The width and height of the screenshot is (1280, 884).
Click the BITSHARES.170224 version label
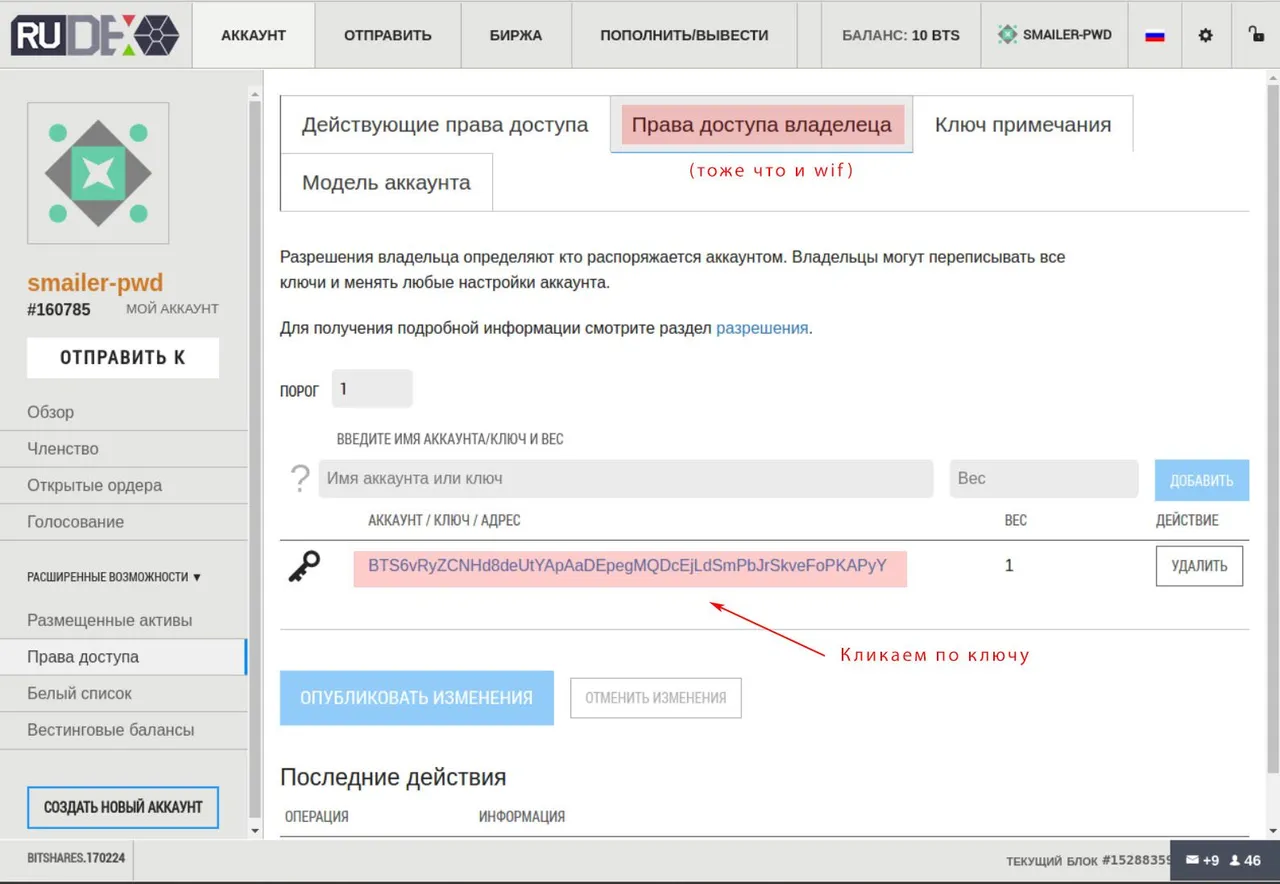coord(76,858)
